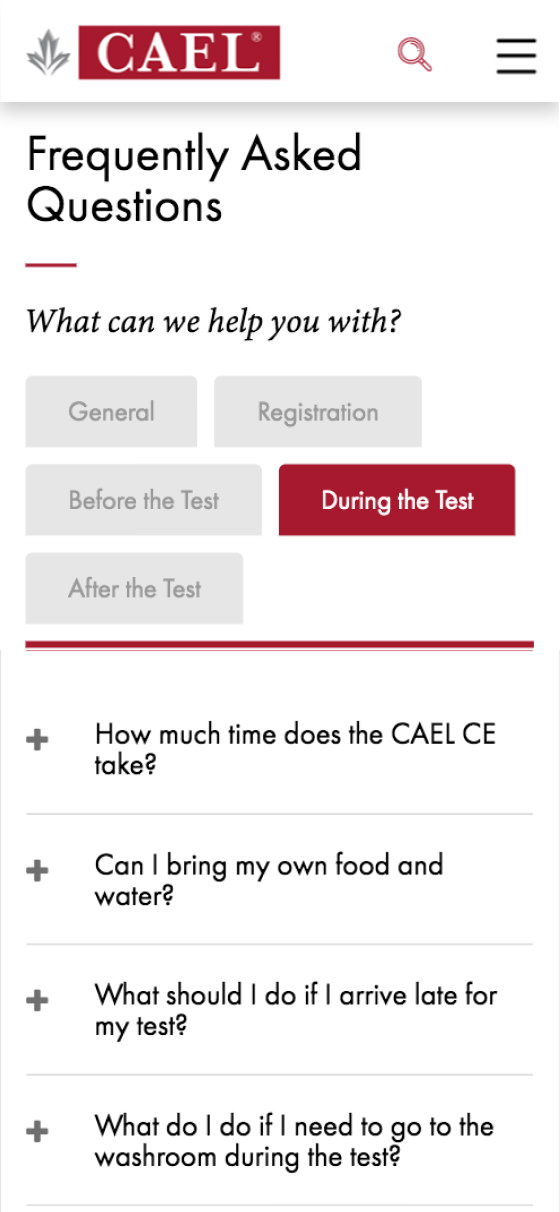Go to the After the Test tab
Viewport: 560px width, 1212px height.
[x=134, y=588]
